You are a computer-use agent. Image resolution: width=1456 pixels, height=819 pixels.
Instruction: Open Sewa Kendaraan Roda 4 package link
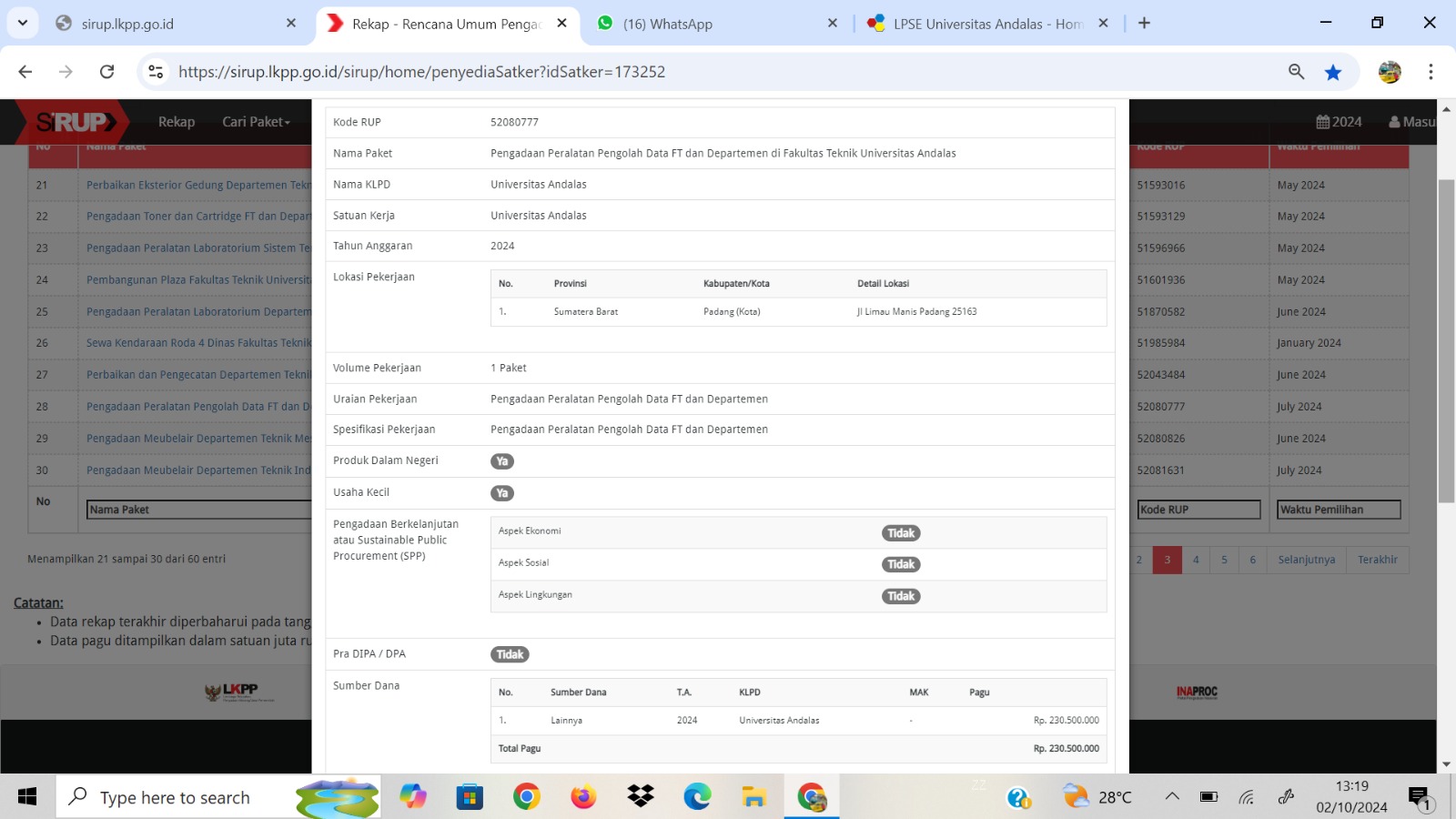198,343
